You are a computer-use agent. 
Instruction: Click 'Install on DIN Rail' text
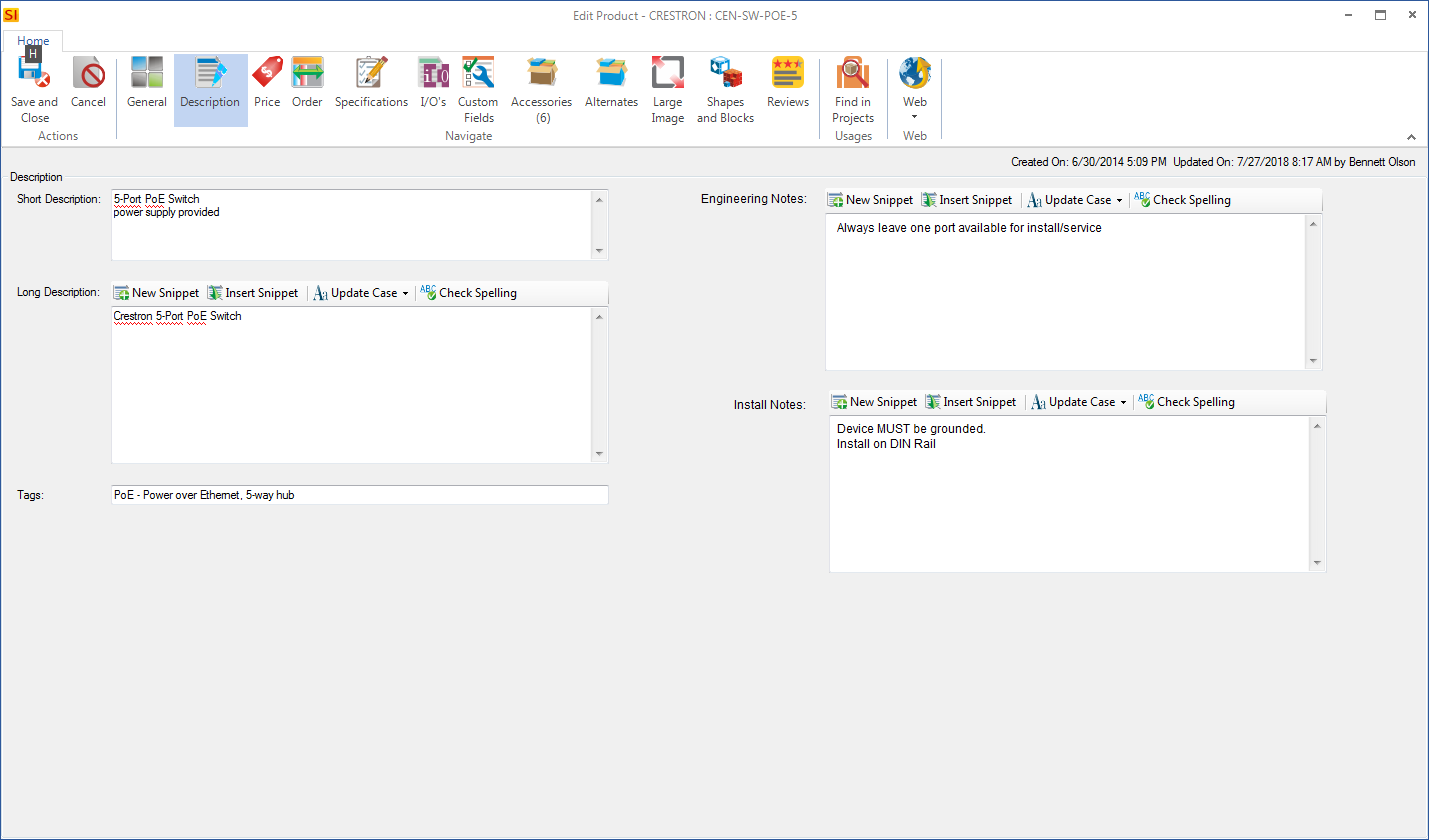(886, 444)
